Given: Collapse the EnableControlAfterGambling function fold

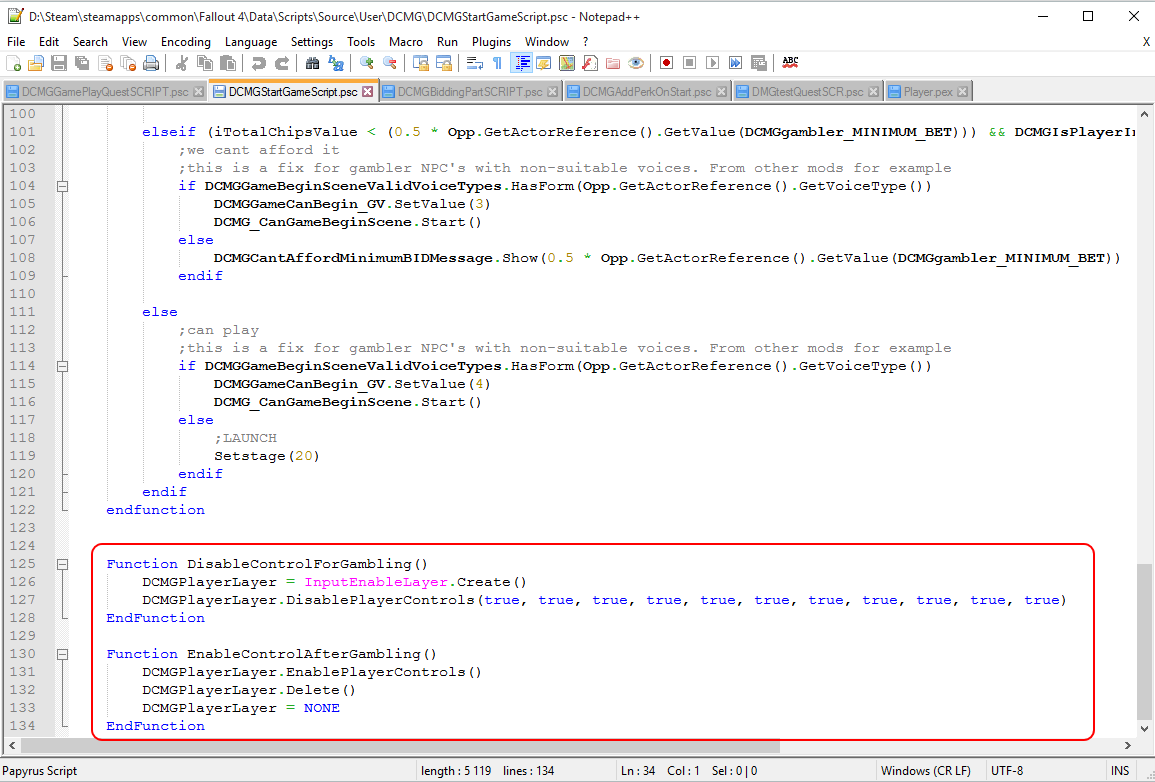Looking at the screenshot, I should 63,654.
